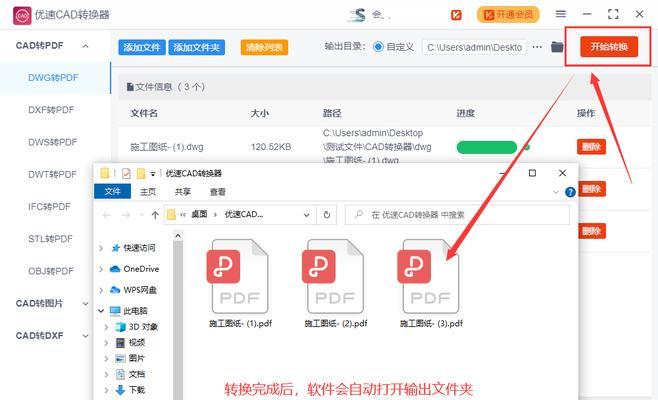Image resolution: width=658 pixels, height=400 pixels.
Task: Click the Explorer back arrow
Action: [107, 215]
